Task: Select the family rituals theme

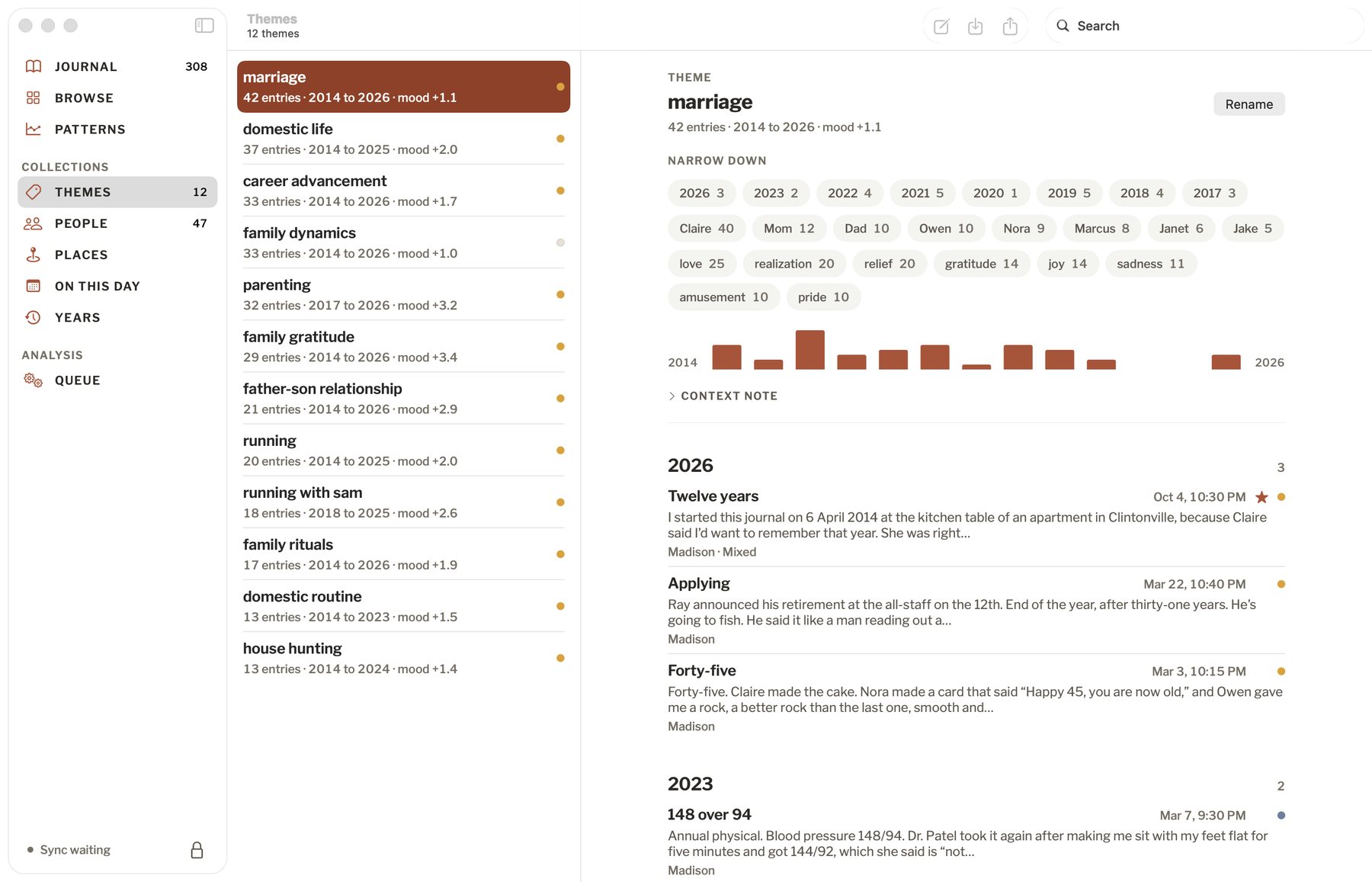Action: pyautogui.click(x=403, y=554)
